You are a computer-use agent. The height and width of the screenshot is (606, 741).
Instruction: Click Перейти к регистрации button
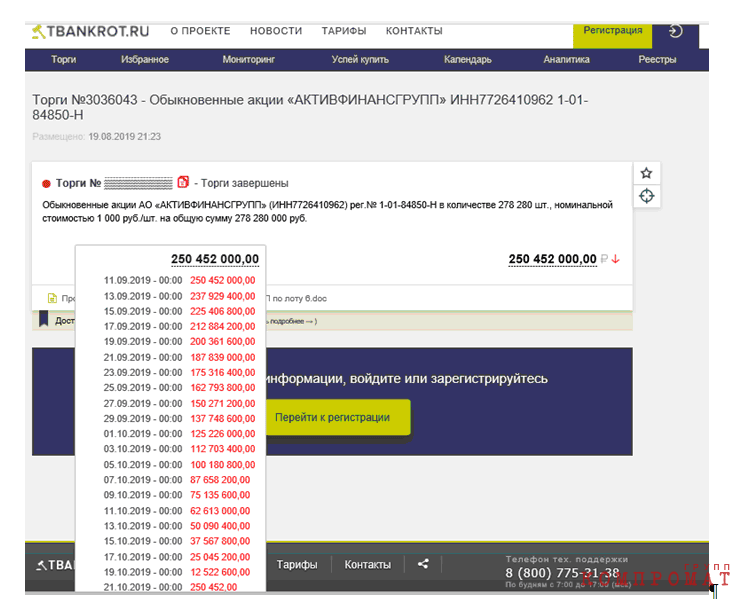(x=338, y=417)
